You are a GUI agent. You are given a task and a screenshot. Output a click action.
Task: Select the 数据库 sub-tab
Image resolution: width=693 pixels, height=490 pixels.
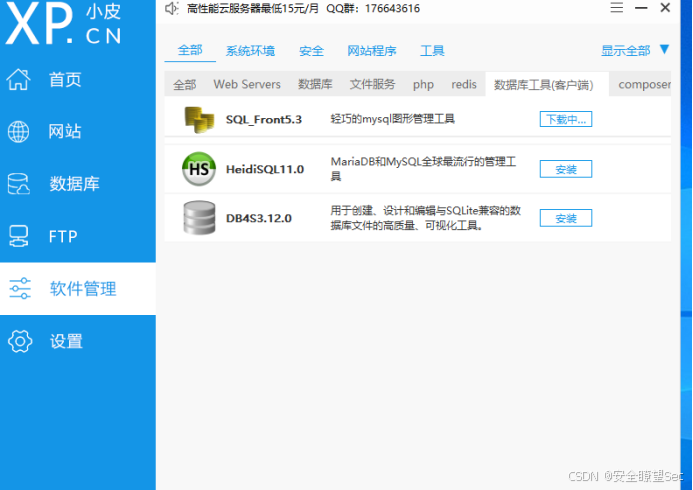(315, 84)
